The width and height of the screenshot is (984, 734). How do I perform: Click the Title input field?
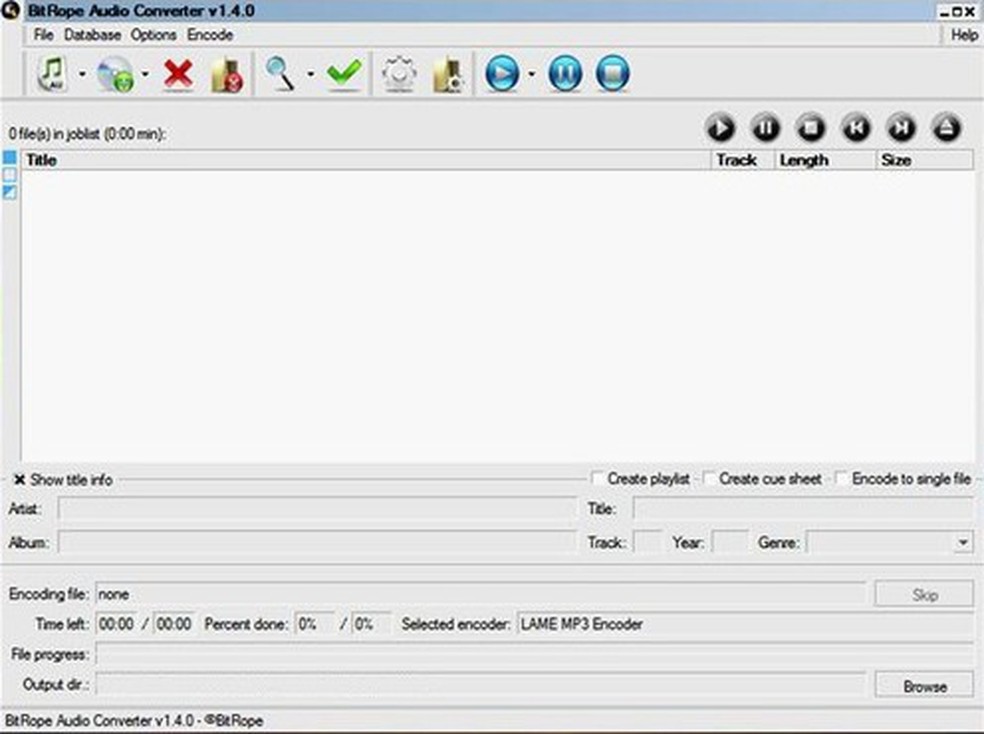pos(803,508)
